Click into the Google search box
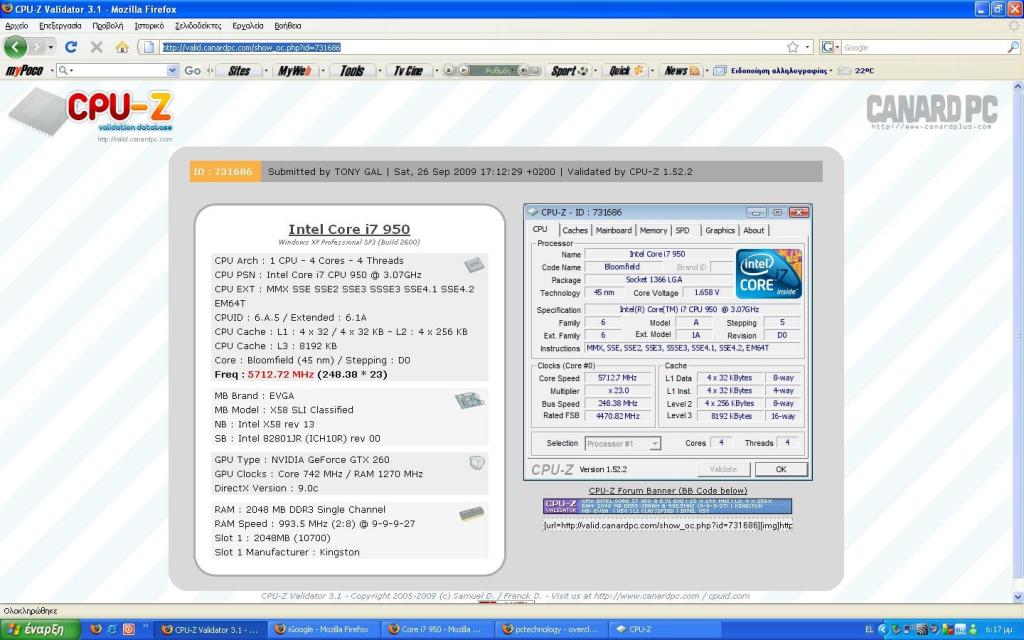The width and height of the screenshot is (1024, 640). [x=923, y=47]
